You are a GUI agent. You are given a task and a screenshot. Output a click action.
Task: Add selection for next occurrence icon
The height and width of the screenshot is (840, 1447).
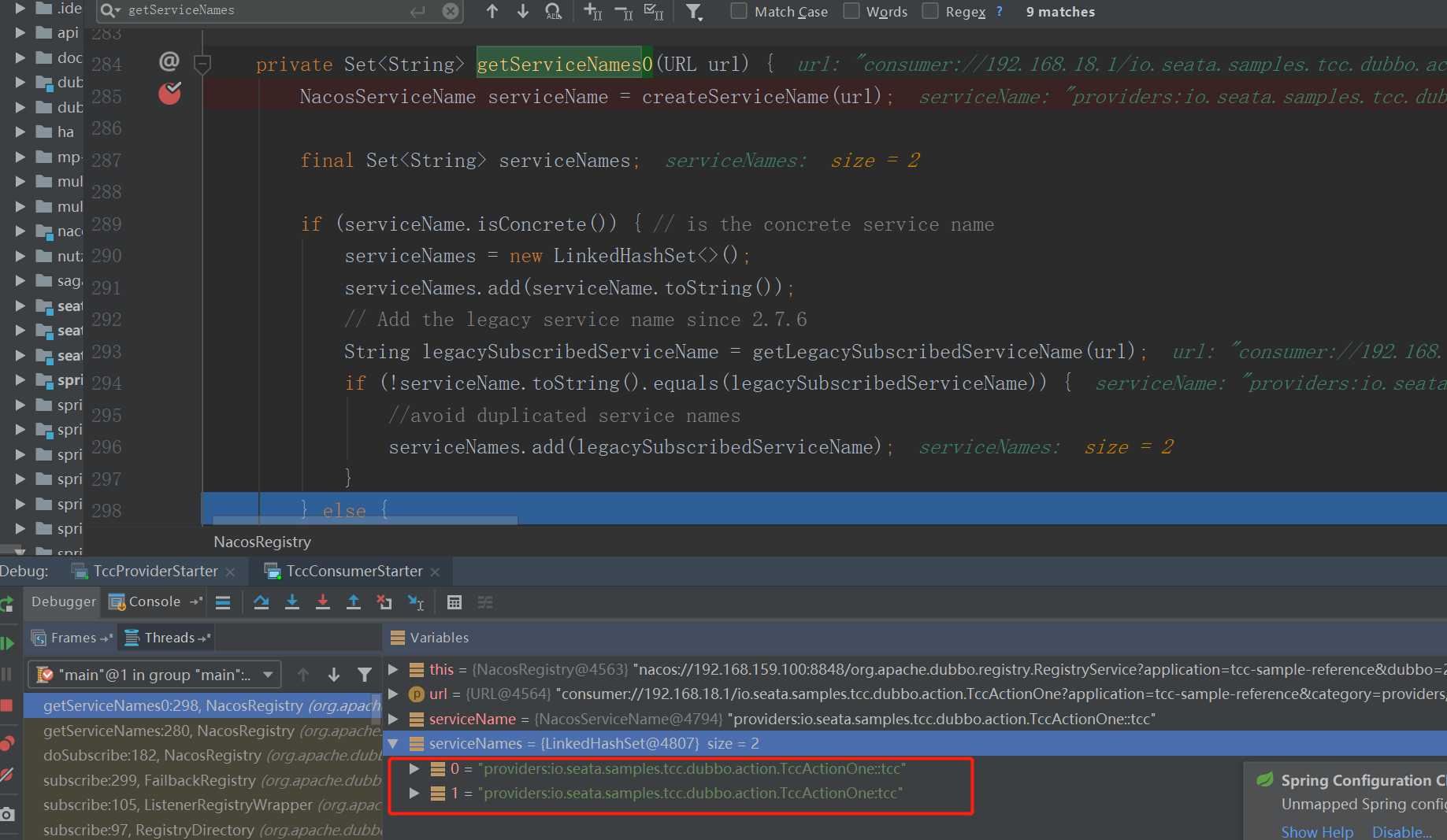point(593,11)
